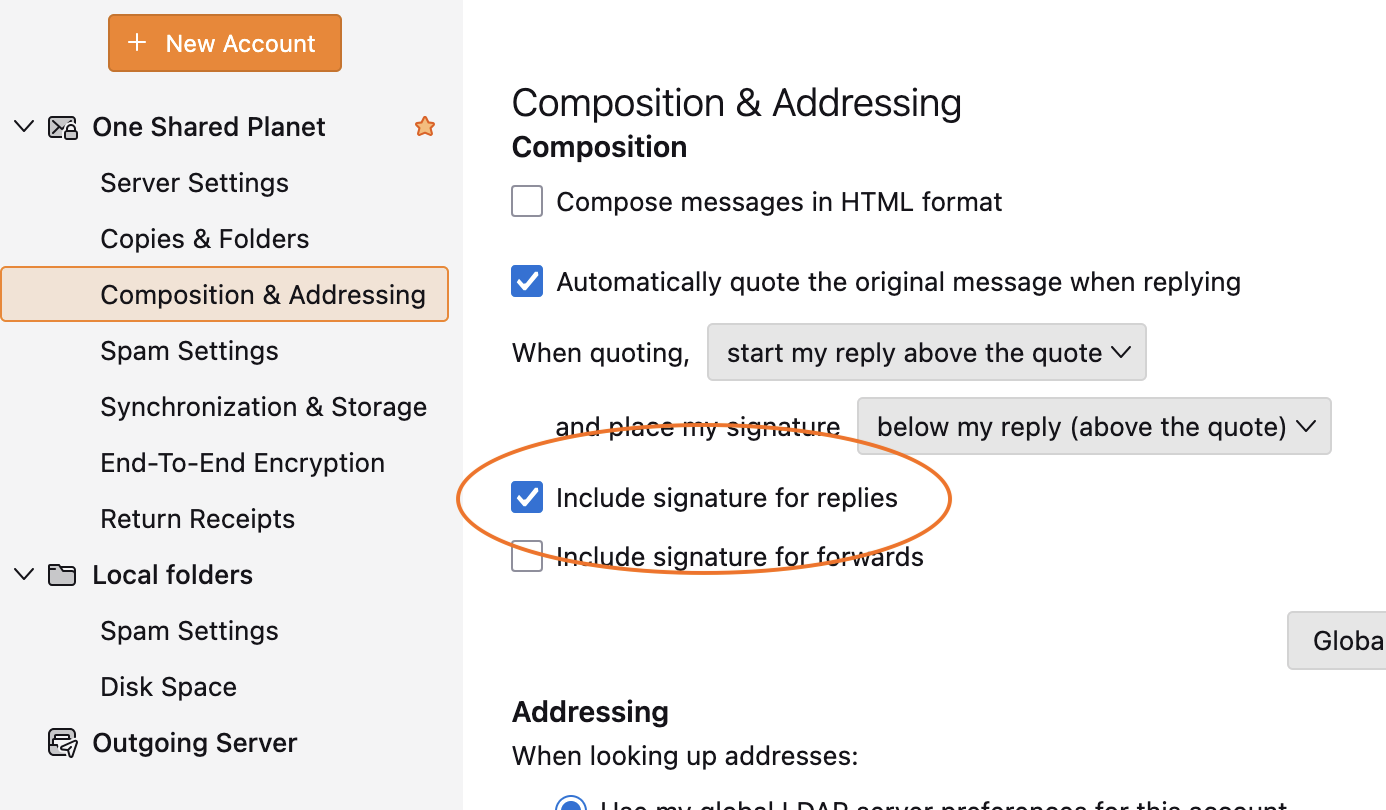Select the global LDAP server preferences radio

571,803
